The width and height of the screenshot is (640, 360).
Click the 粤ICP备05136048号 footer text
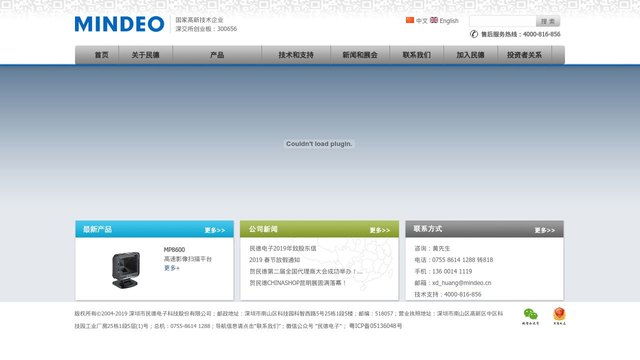point(376,326)
